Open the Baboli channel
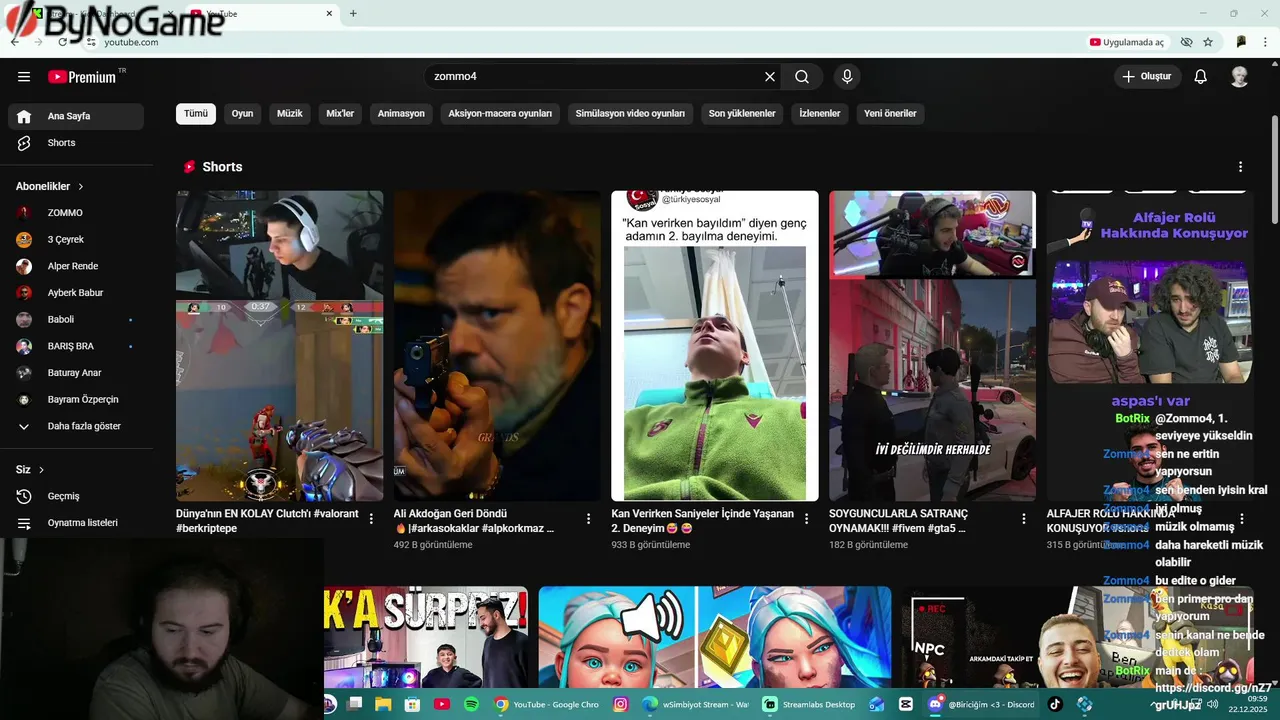The image size is (1280, 720). [76, 320]
